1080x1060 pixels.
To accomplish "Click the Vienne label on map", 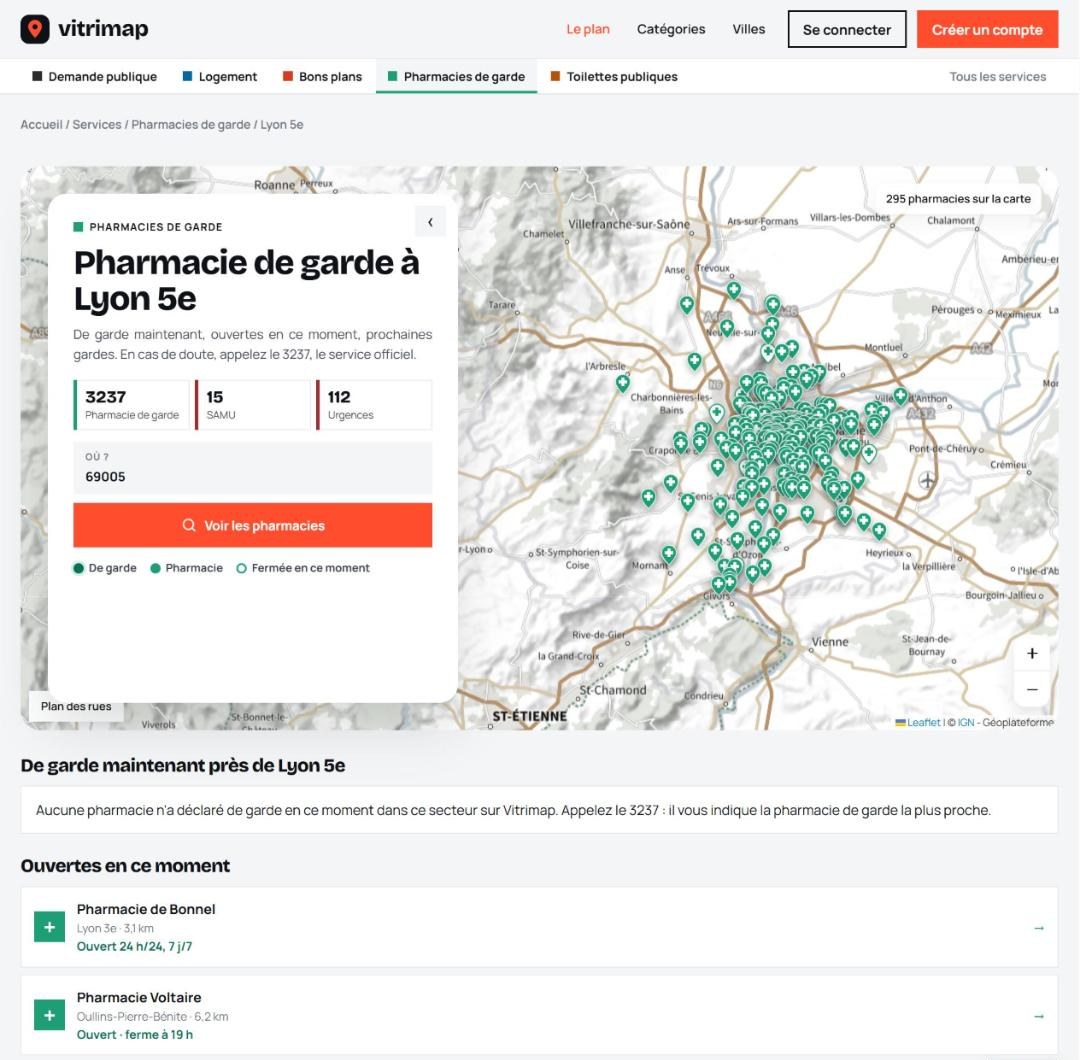I will [830, 642].
